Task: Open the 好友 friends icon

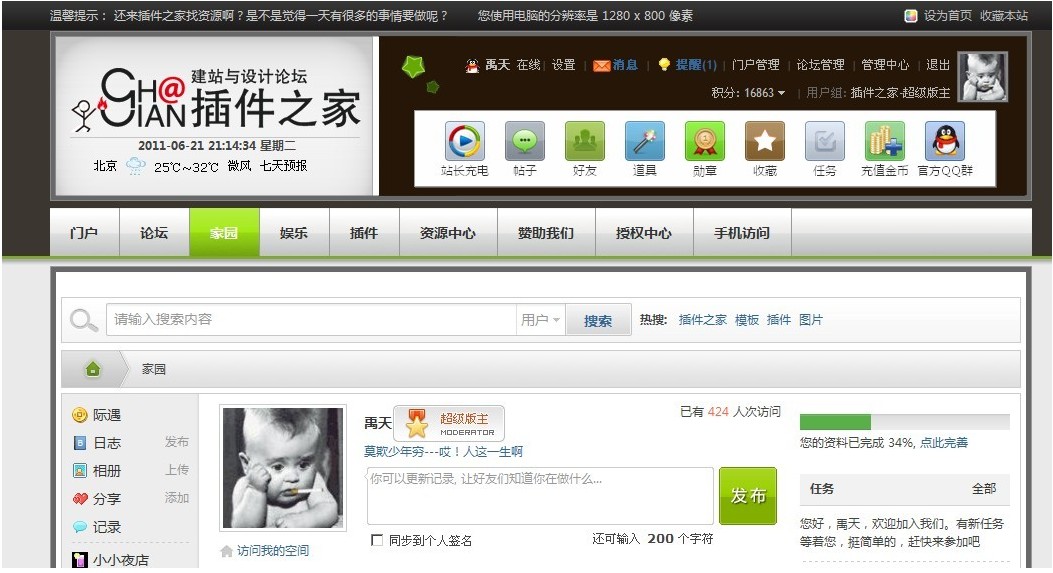Action: tap(584, 141)
